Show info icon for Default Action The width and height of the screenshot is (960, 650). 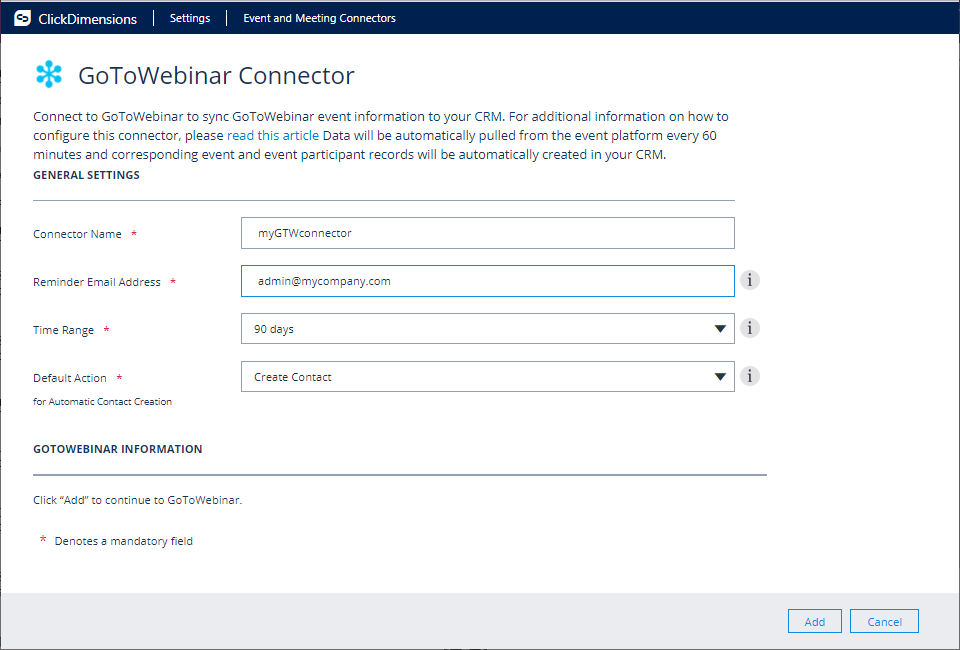[x=749, y=376]
